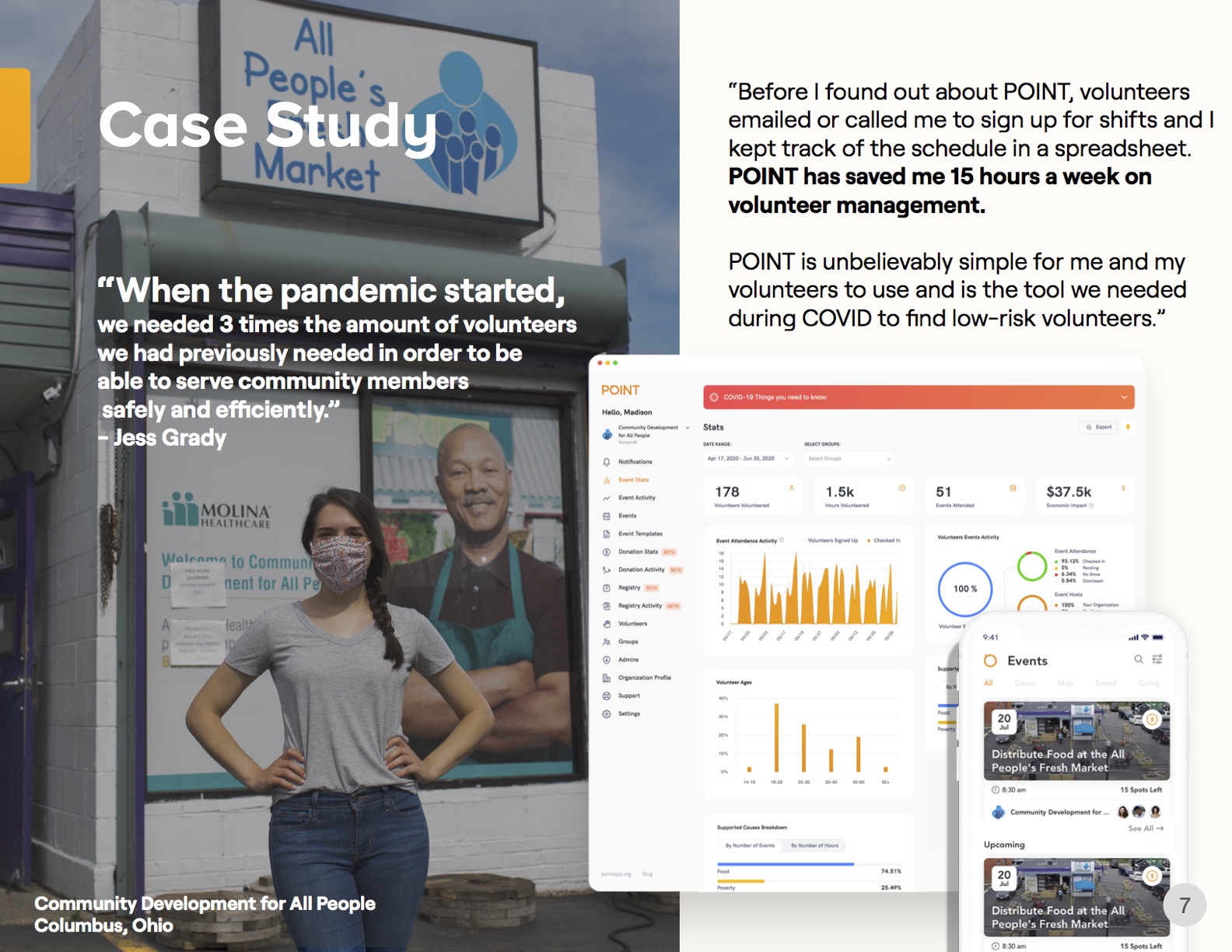Image resolution: width=1232 pixels, height=952 pixels.
Task: Select the All tab in phone Events
Action: 989,683
